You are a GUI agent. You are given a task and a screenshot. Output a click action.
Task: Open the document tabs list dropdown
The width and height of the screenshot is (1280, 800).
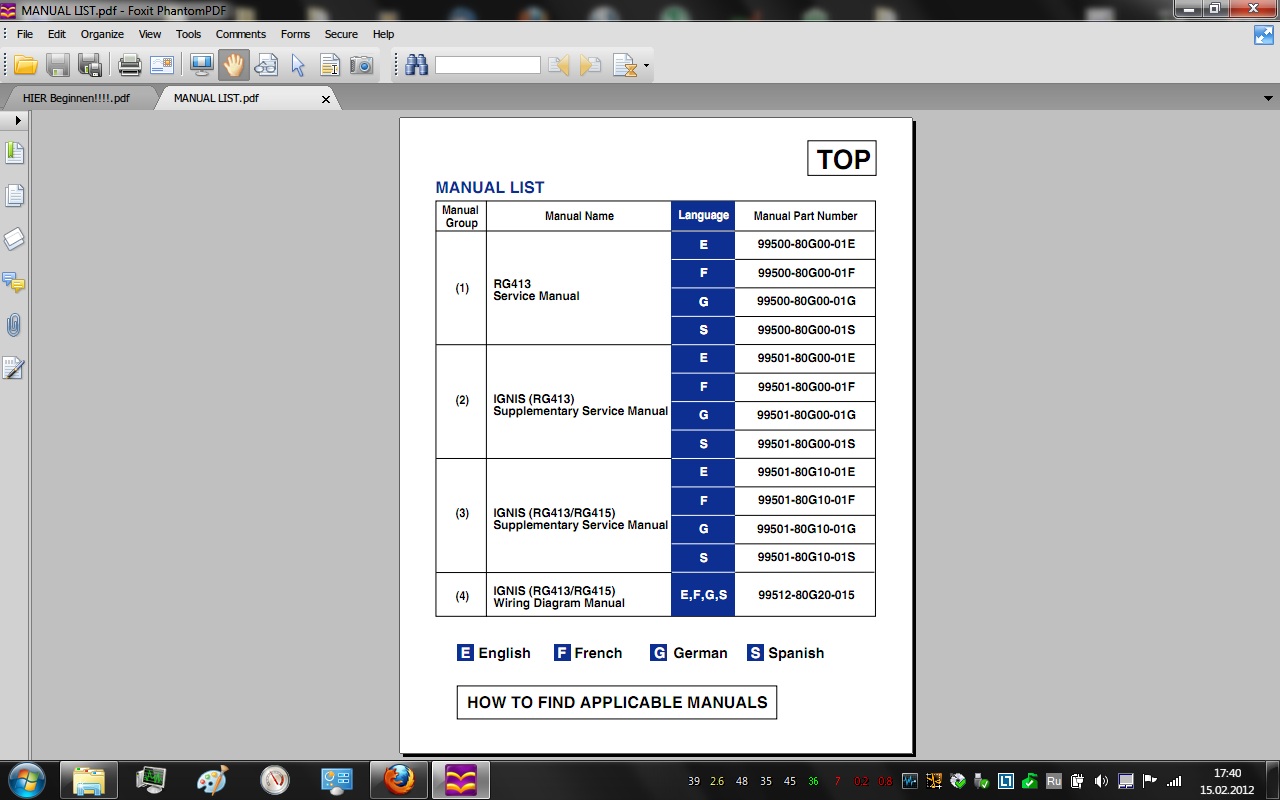click(x=1269, y=99)
